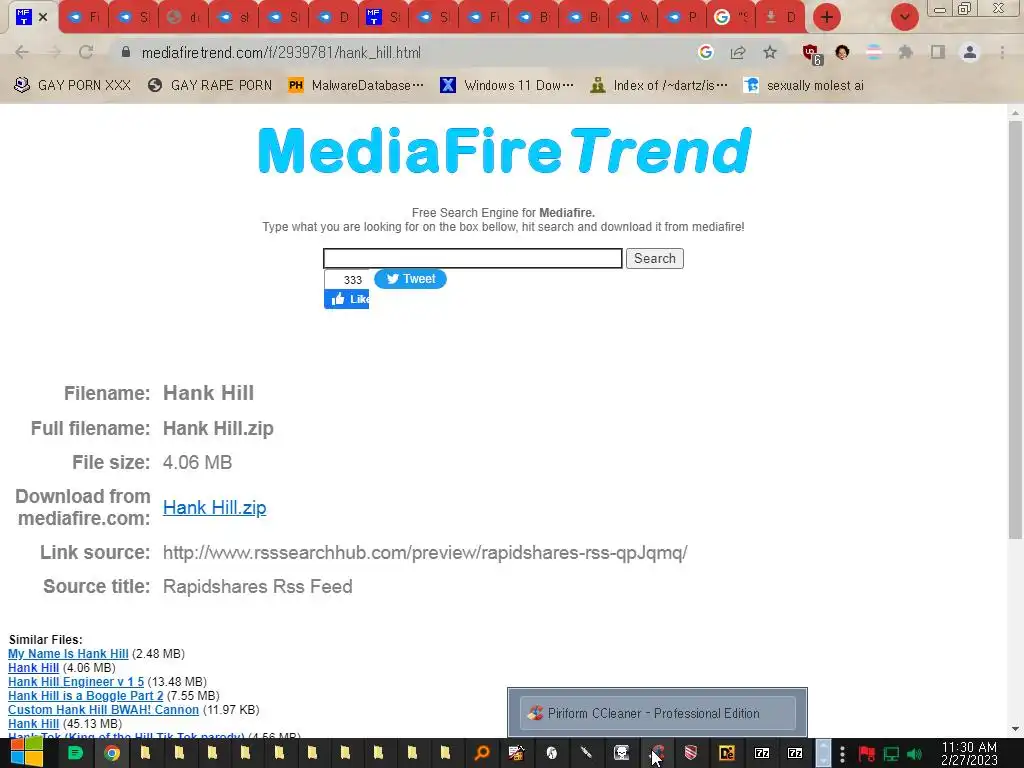
Task: Open the taskbar clock showing 11:30 AM
Action: point(969,753)
